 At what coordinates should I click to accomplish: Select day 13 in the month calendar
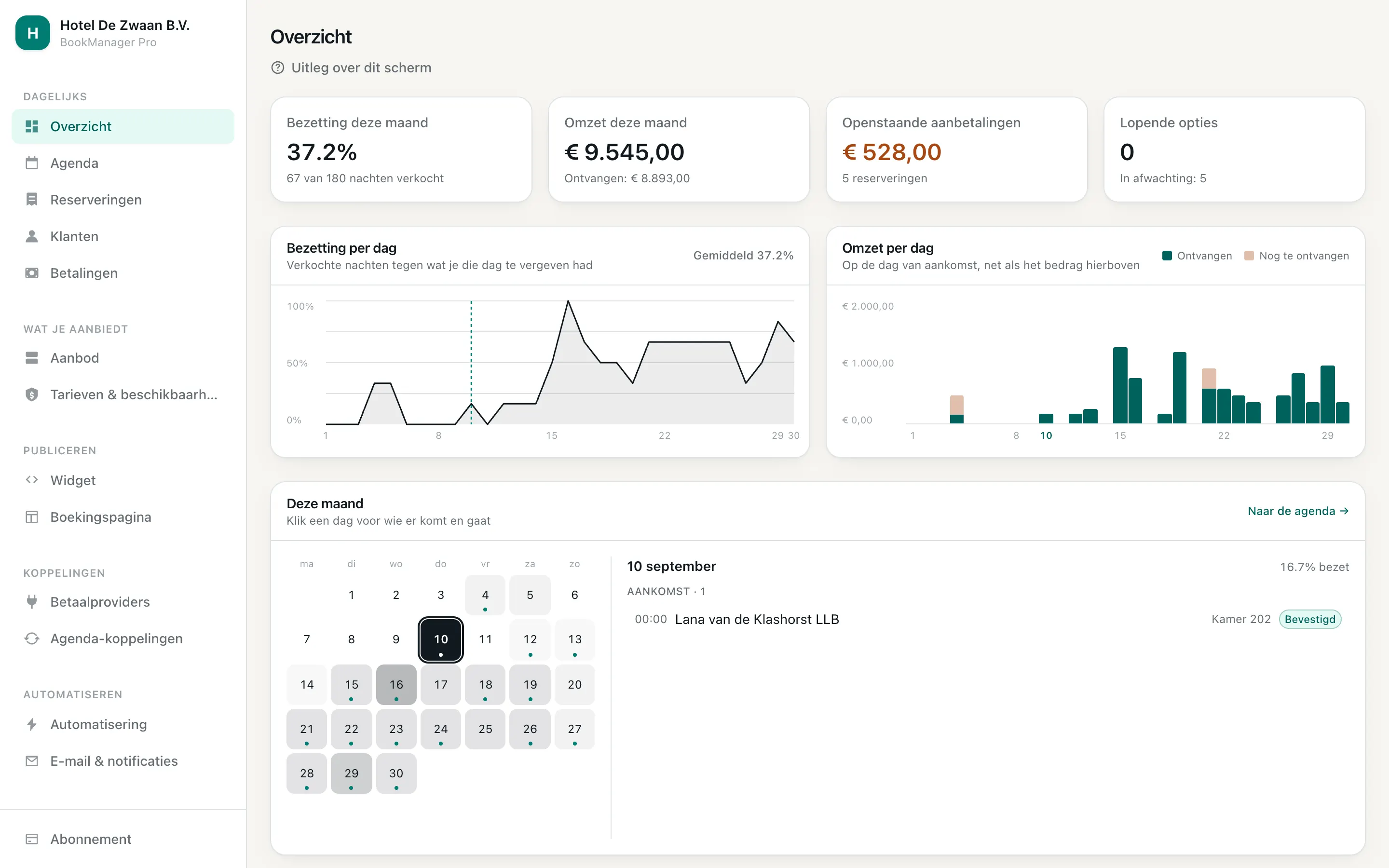tap(574, 639)
